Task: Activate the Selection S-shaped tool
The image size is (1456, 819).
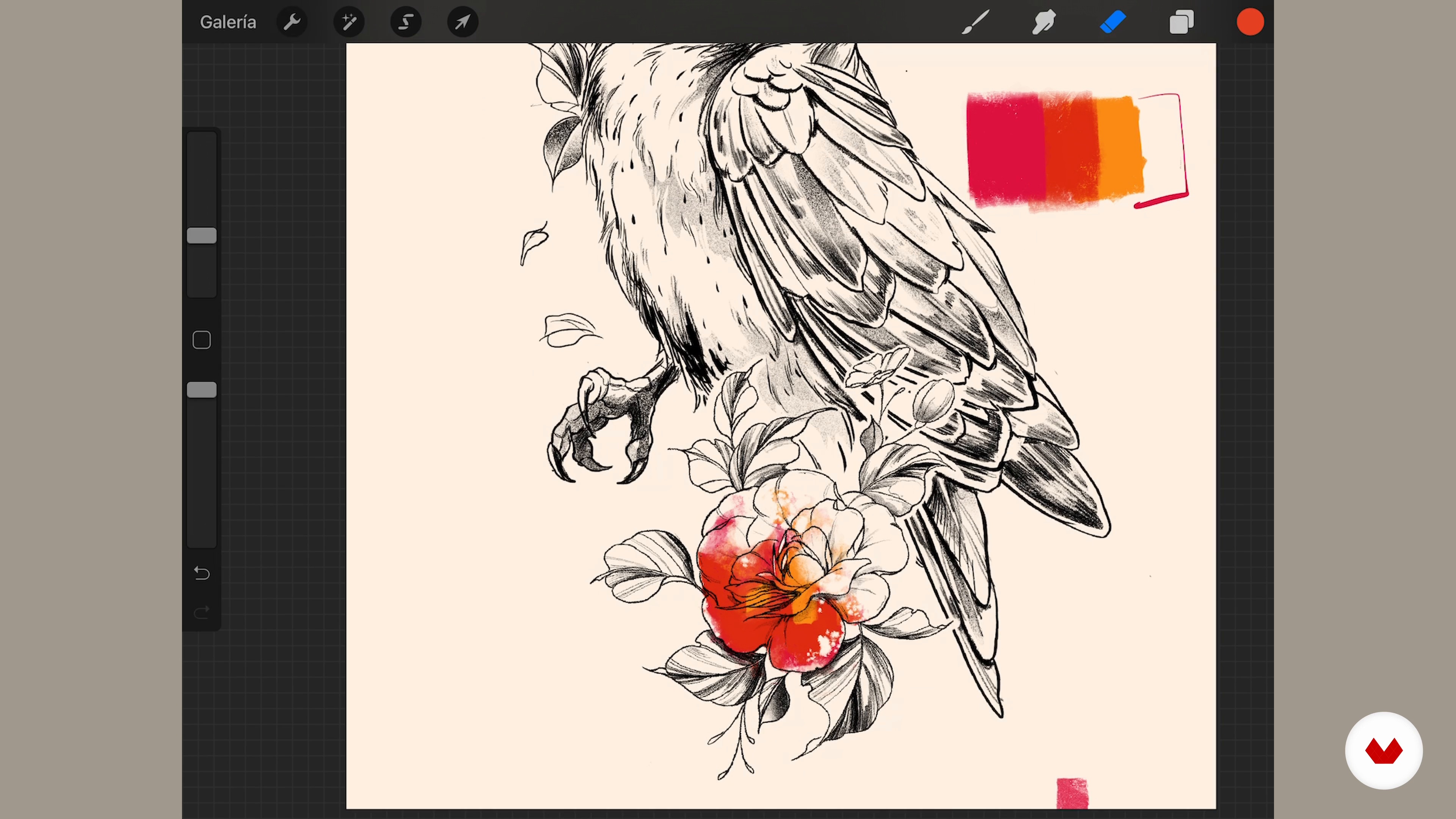Action: 406,22
